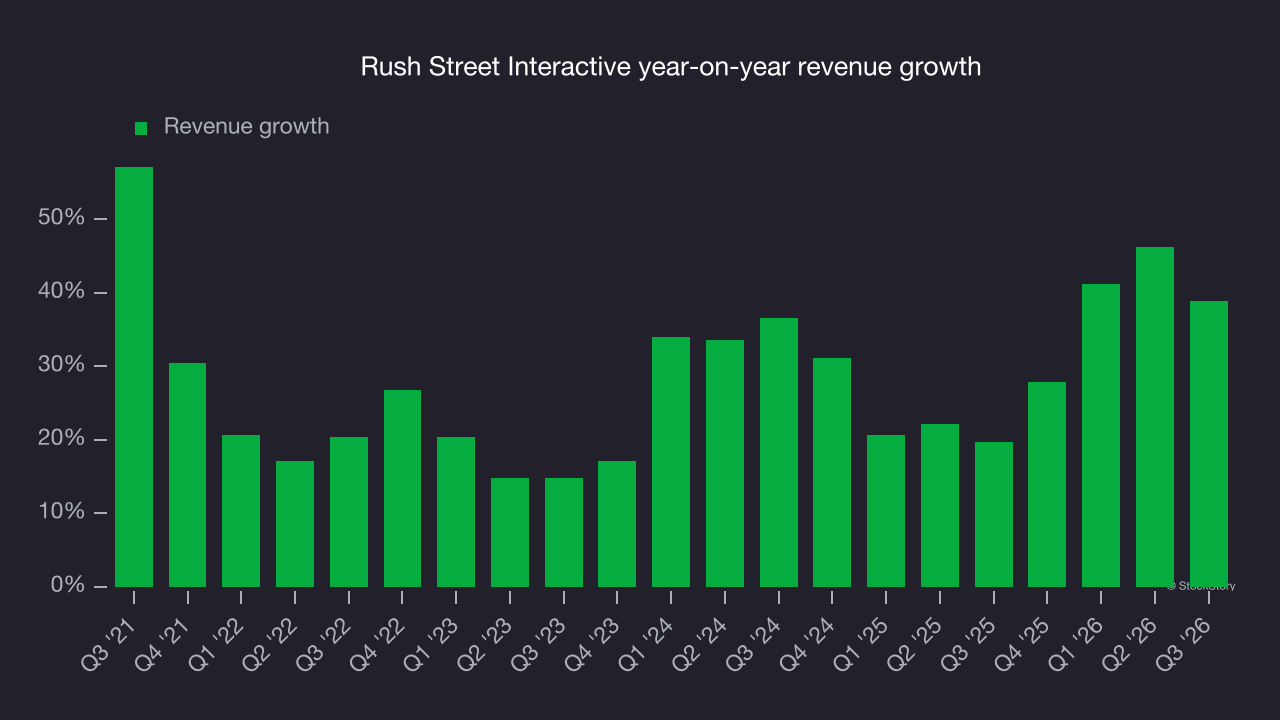Click the Revenue growth legend label
Screen dimensions: 1280x720
(x=246, y=127)
